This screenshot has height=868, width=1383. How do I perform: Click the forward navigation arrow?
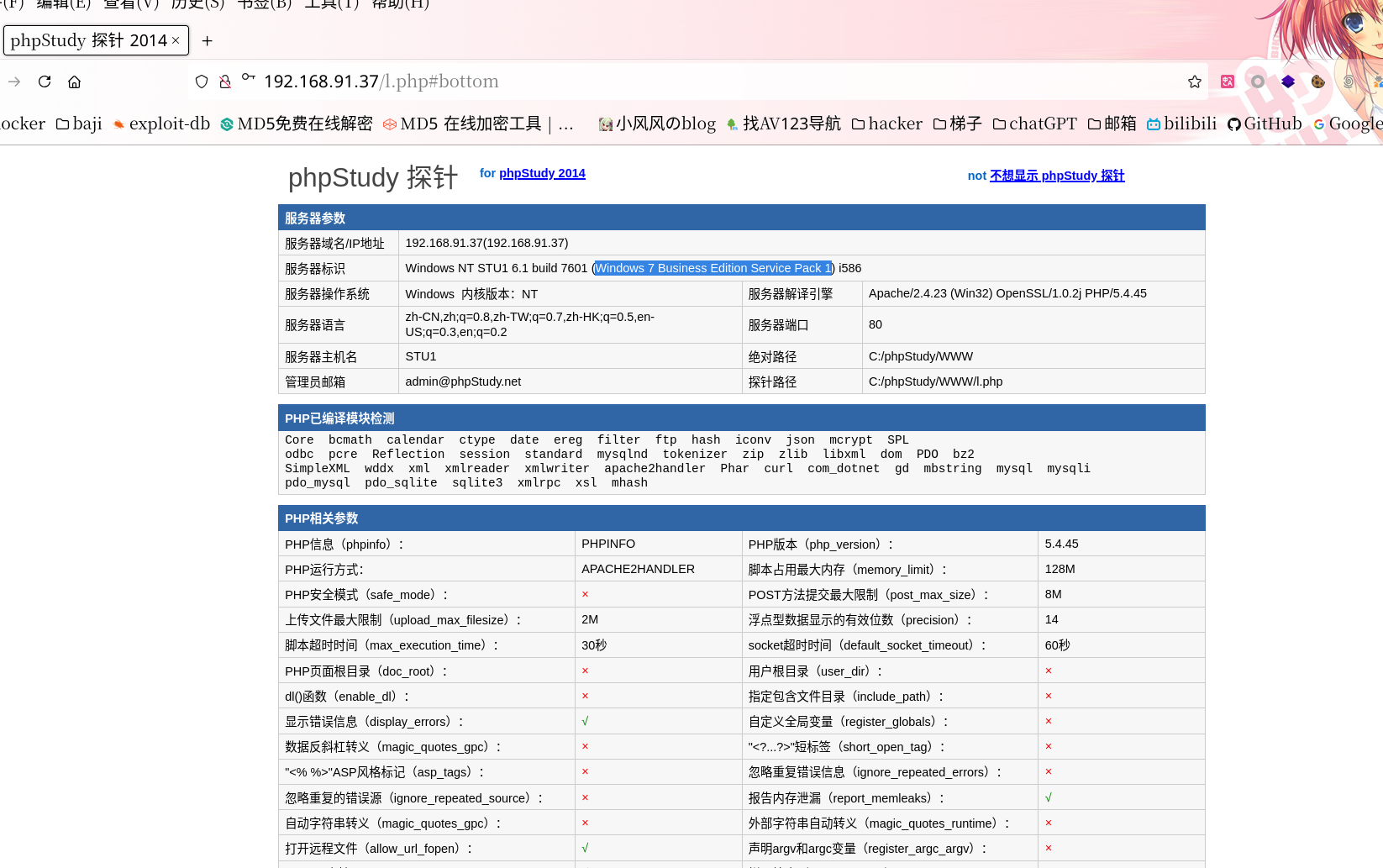click(14, 82)
